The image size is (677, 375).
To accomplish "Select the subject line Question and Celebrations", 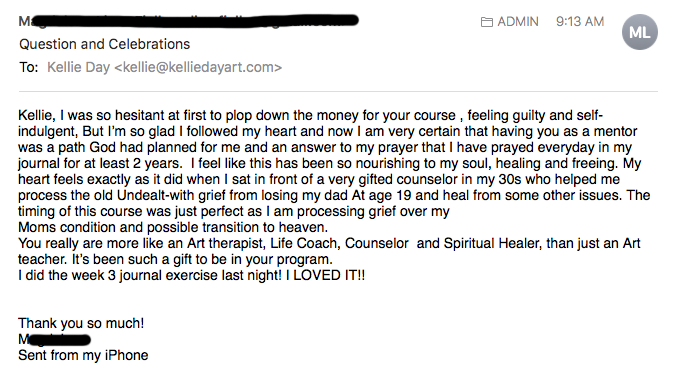I will click(104, 44).
